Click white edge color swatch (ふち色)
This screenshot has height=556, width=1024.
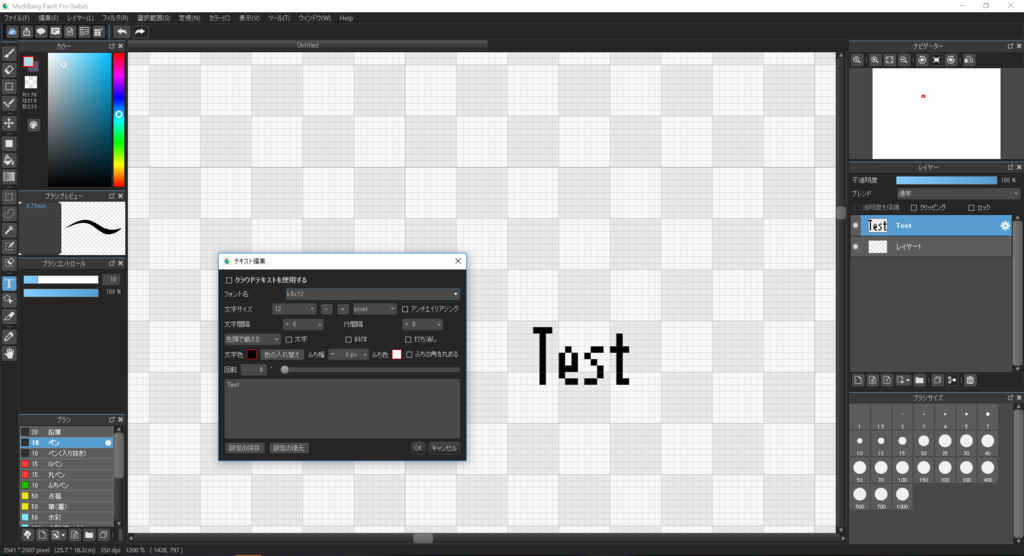point(396,355)
